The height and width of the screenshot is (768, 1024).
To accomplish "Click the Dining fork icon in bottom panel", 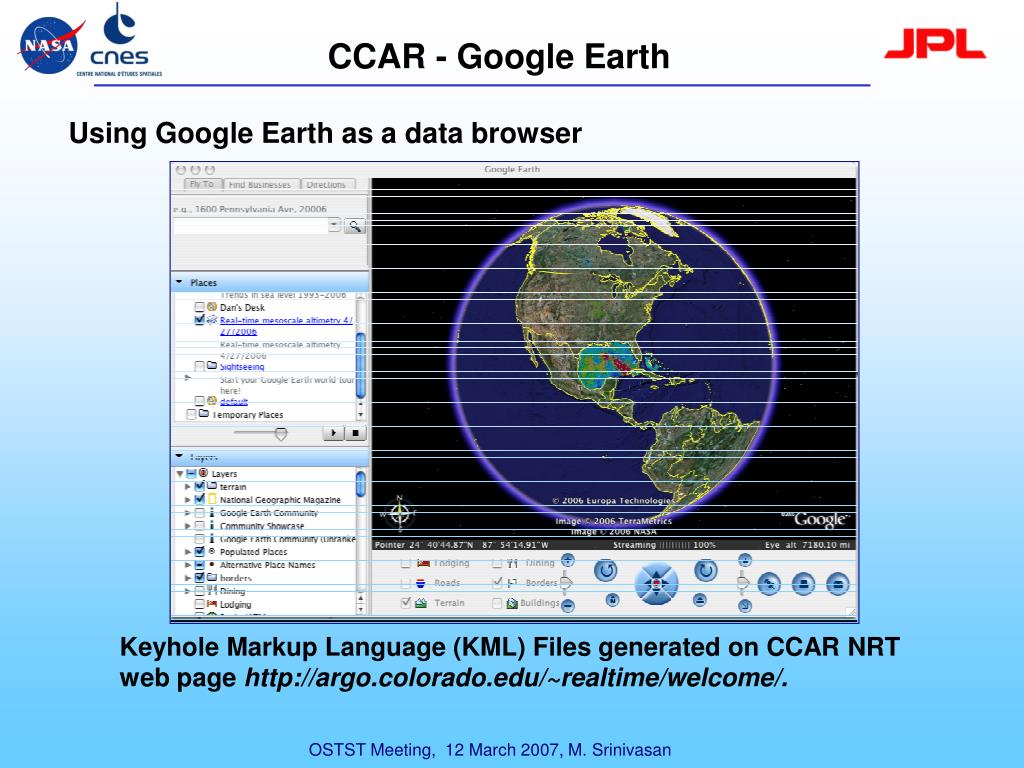I will click(x=513, y=563).
